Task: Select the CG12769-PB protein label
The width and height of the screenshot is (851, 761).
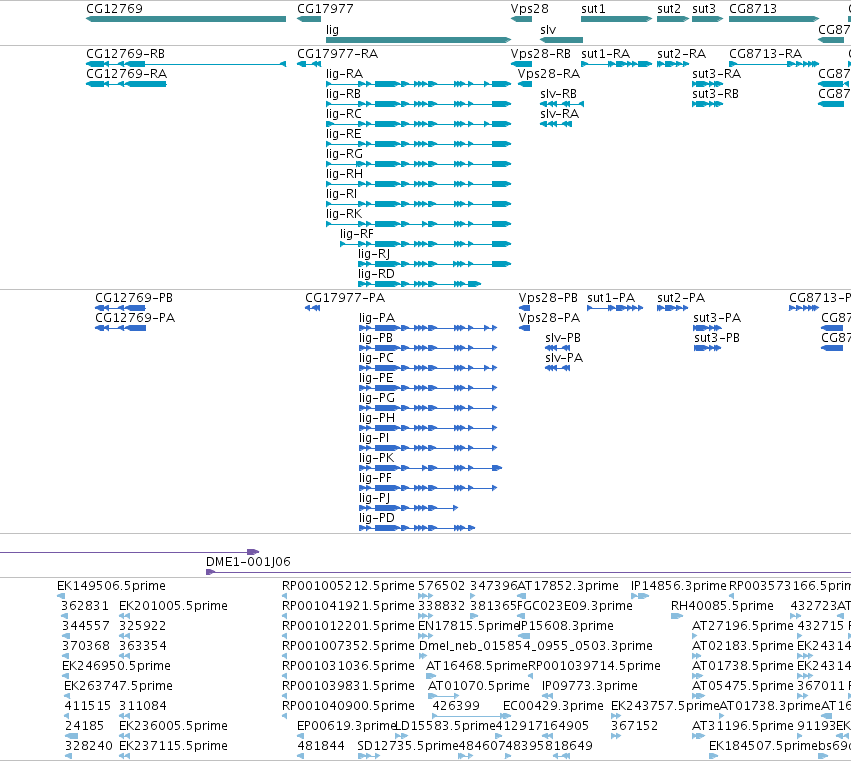Action: point(134,298)
